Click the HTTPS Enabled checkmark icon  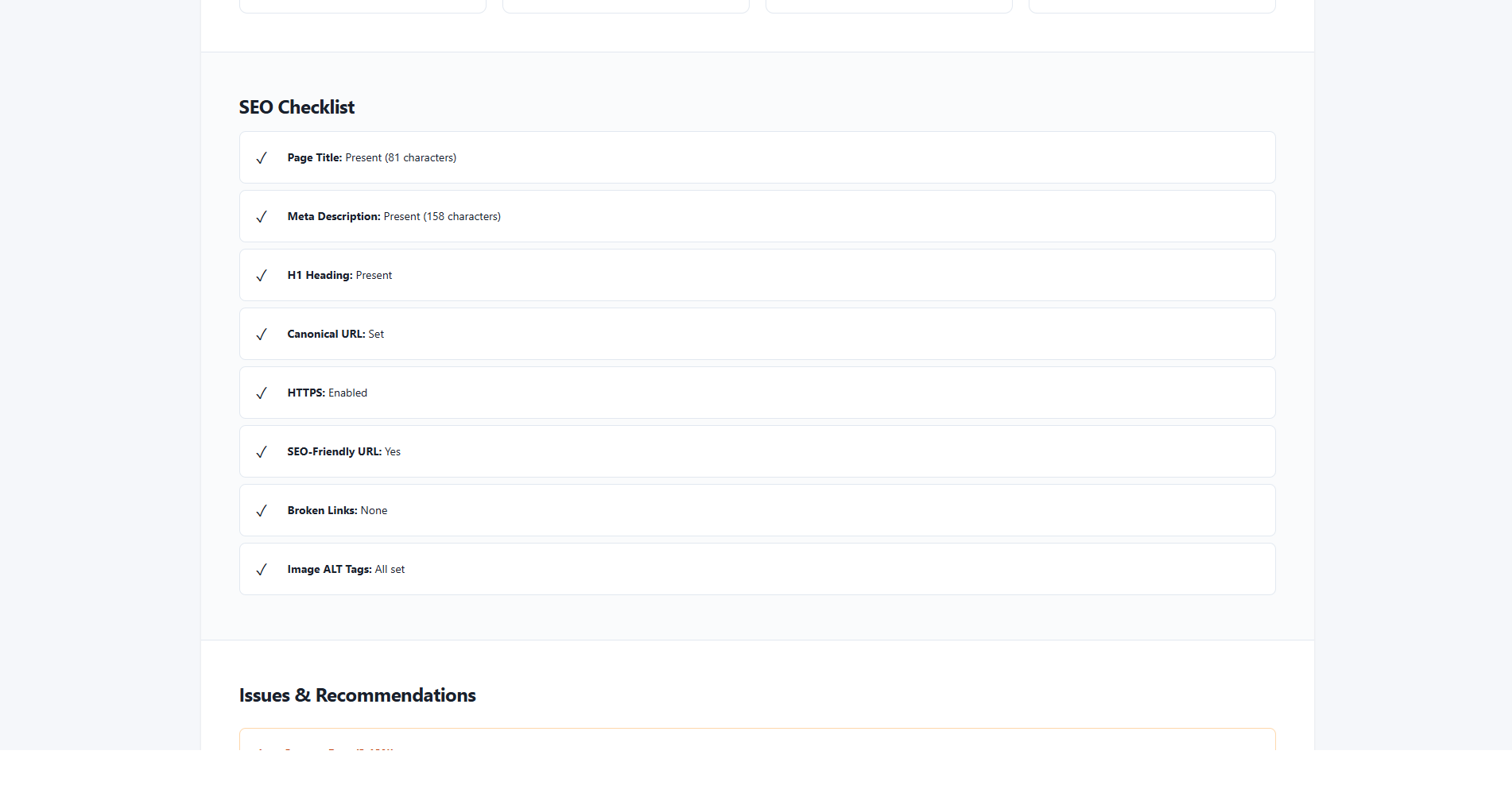point(261,393)
